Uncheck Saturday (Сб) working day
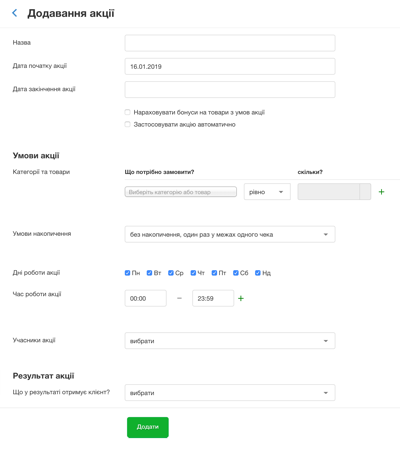400x451 pixels. [236, 273]
